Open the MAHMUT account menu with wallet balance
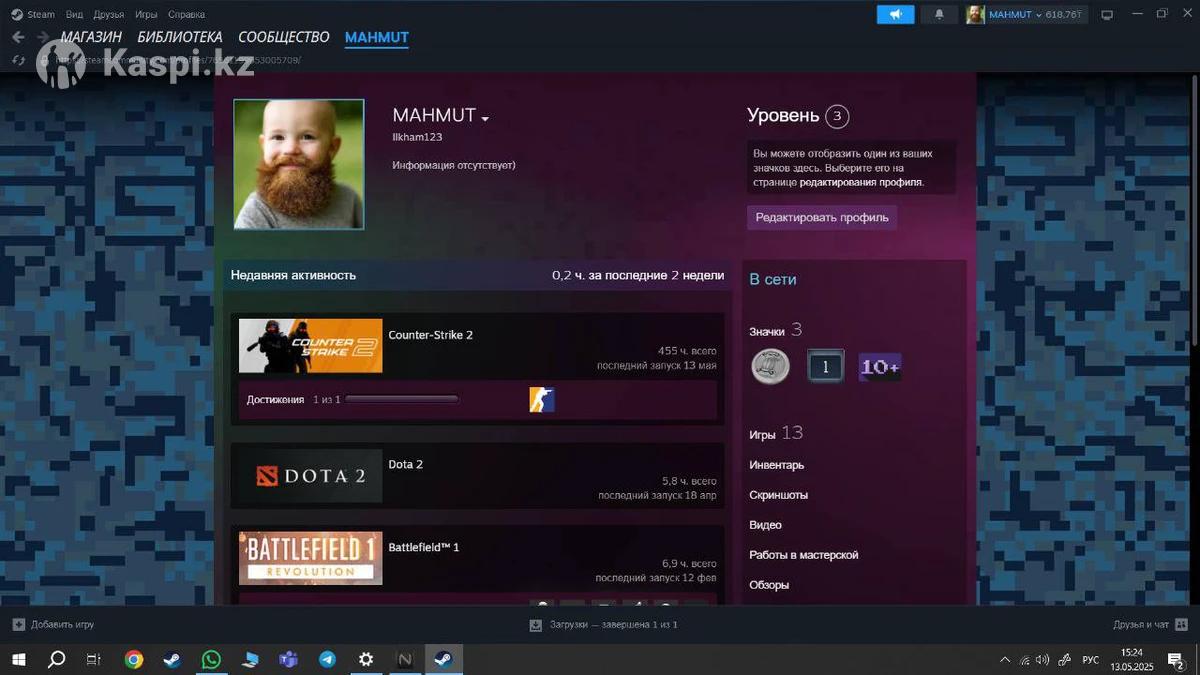This screenshot has height=675, width=1200. coord(1024,15)
